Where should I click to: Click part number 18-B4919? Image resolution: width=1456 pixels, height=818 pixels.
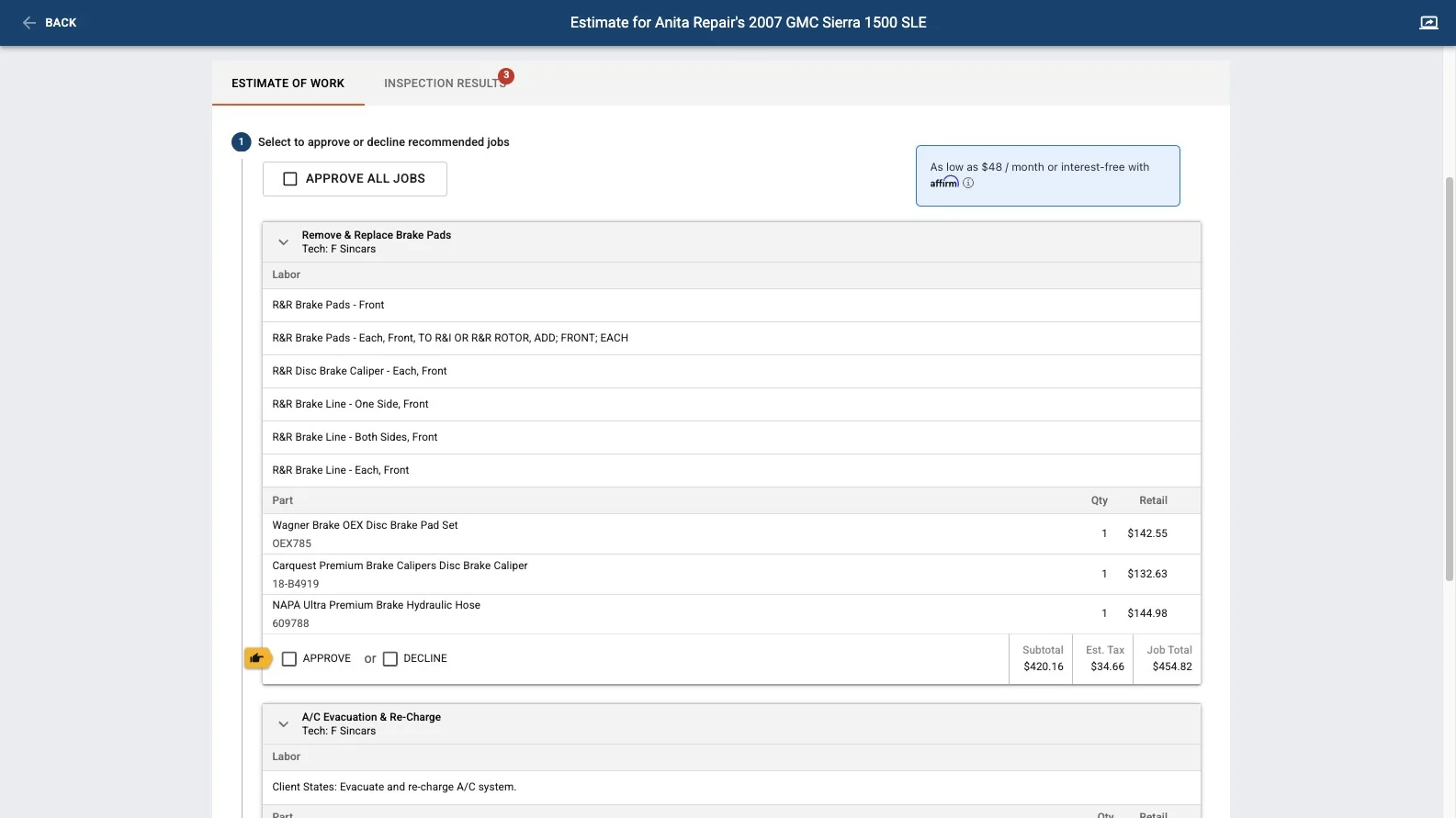coord(296,584)
